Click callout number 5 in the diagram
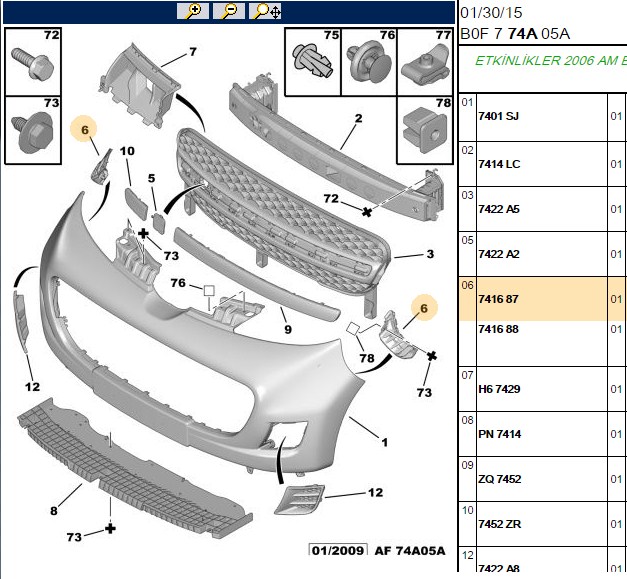 pyautogui.click(x=151, y=178)
